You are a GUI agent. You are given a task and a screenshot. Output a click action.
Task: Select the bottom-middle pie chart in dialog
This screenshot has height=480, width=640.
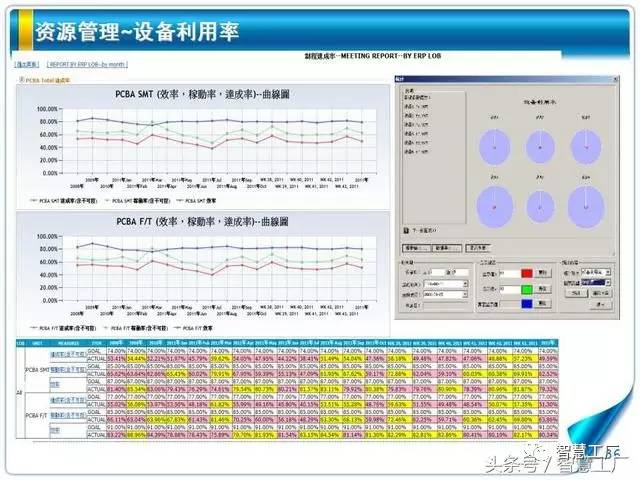539,205
